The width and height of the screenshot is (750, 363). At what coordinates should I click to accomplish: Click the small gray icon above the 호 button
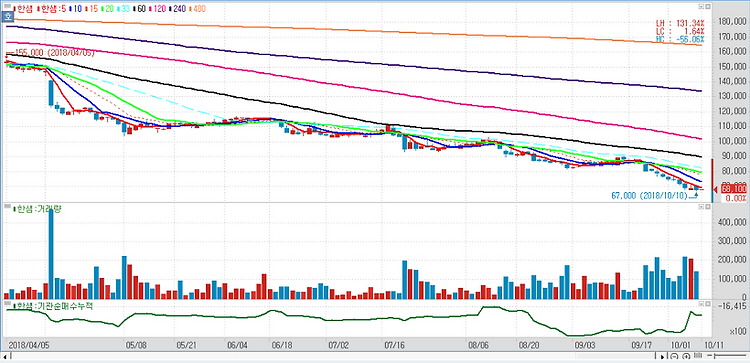click(7, 6)
